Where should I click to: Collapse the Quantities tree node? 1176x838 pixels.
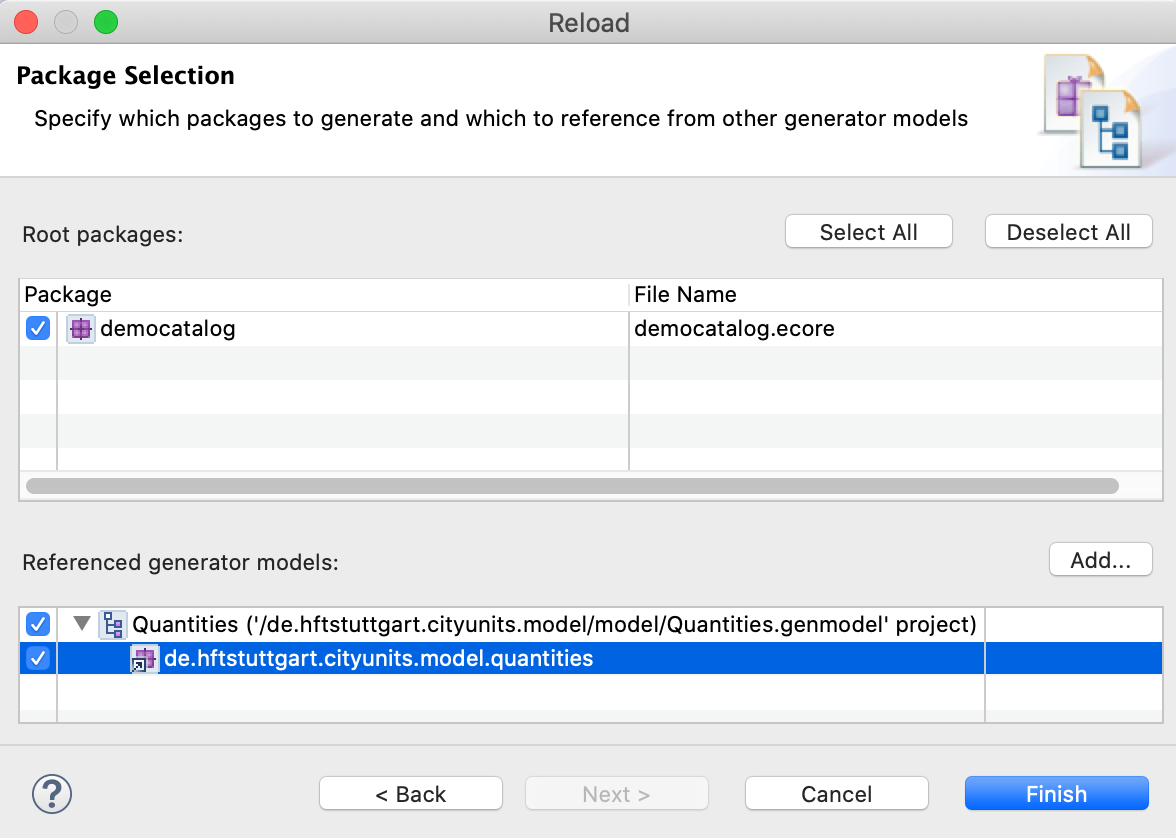[x=82, y=623]
